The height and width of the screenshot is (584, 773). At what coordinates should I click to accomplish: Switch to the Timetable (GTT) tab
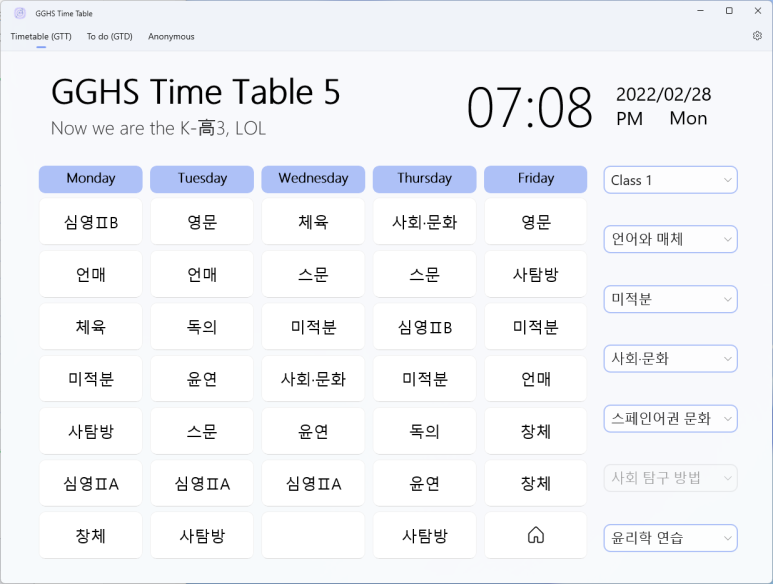click(41, 36)
